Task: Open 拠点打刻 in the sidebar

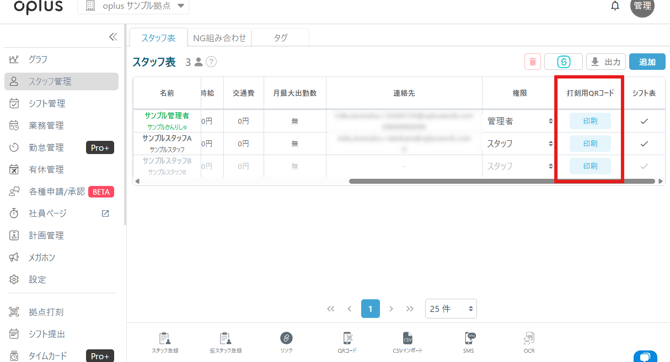Action: pyautogui.click(x=46, y=312)
